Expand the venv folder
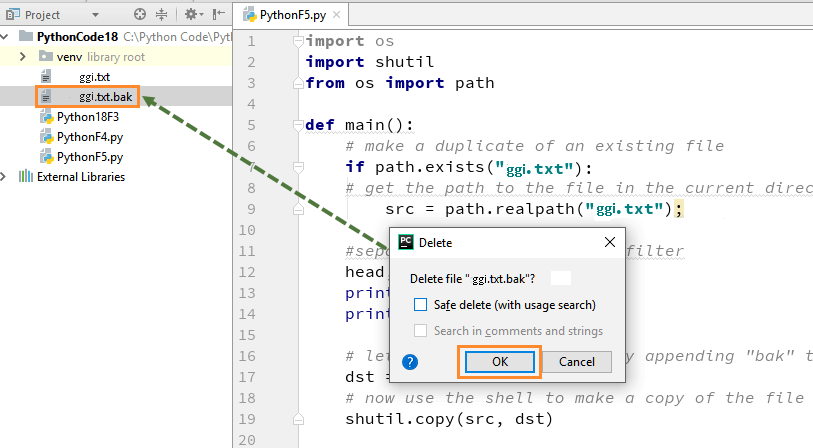The image size is (813, 448). click(23, 57)
